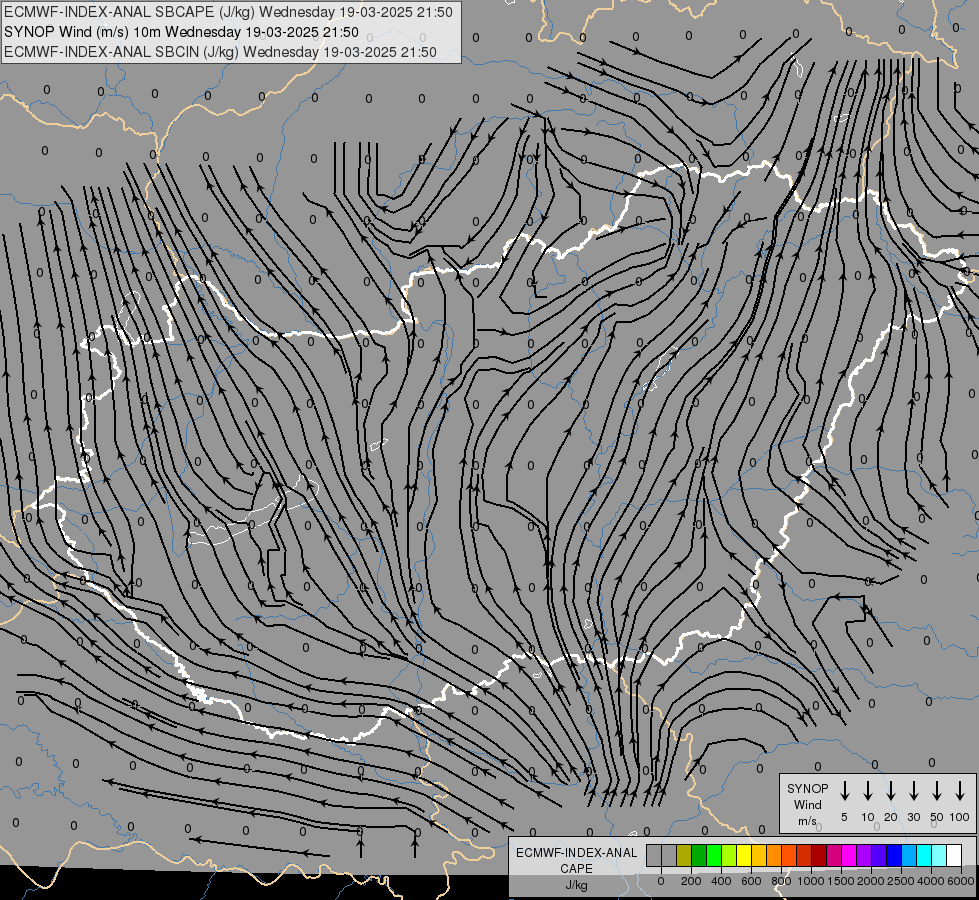979x900 pixels.
Task: Click the SBCAPE title line at top
Action: tap(228, 12)
